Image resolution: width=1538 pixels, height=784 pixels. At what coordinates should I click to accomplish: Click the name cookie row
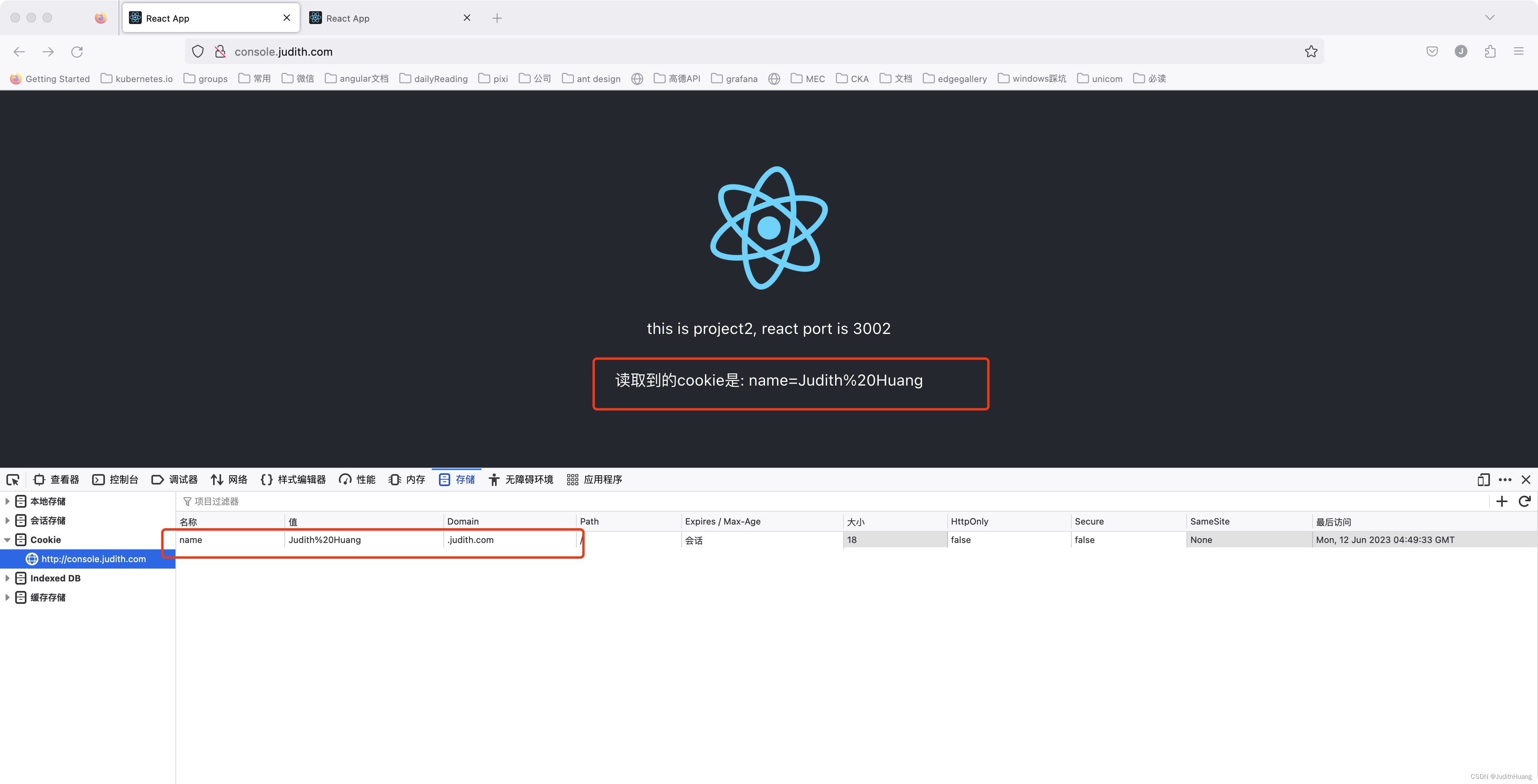click(371, 539)
